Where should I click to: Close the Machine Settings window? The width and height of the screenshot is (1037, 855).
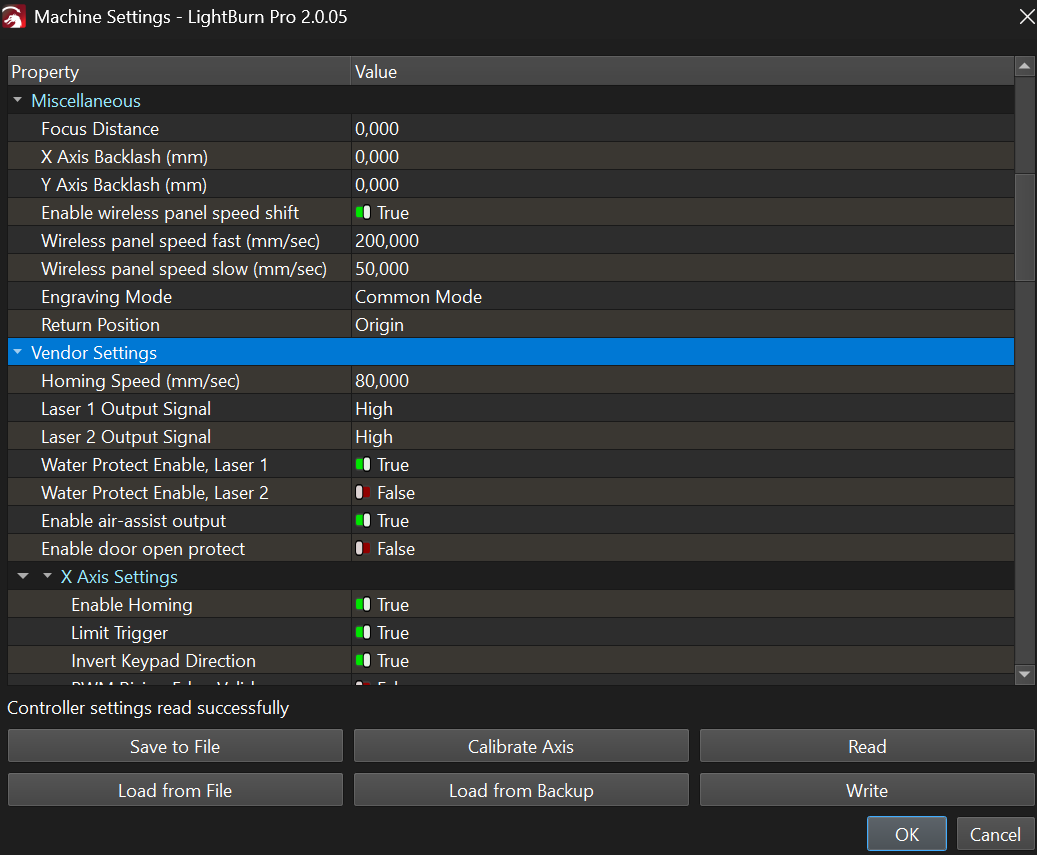click(1025, 17)
